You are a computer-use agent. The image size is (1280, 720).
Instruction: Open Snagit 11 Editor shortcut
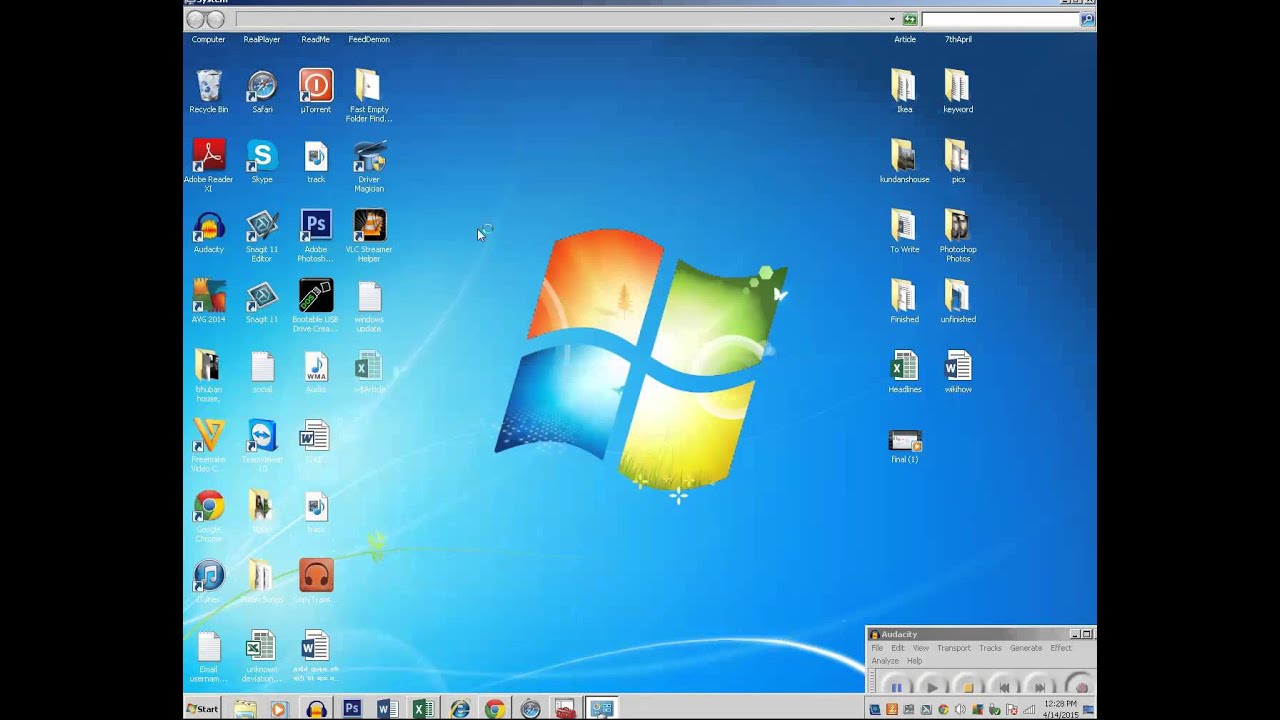point(262,236)
